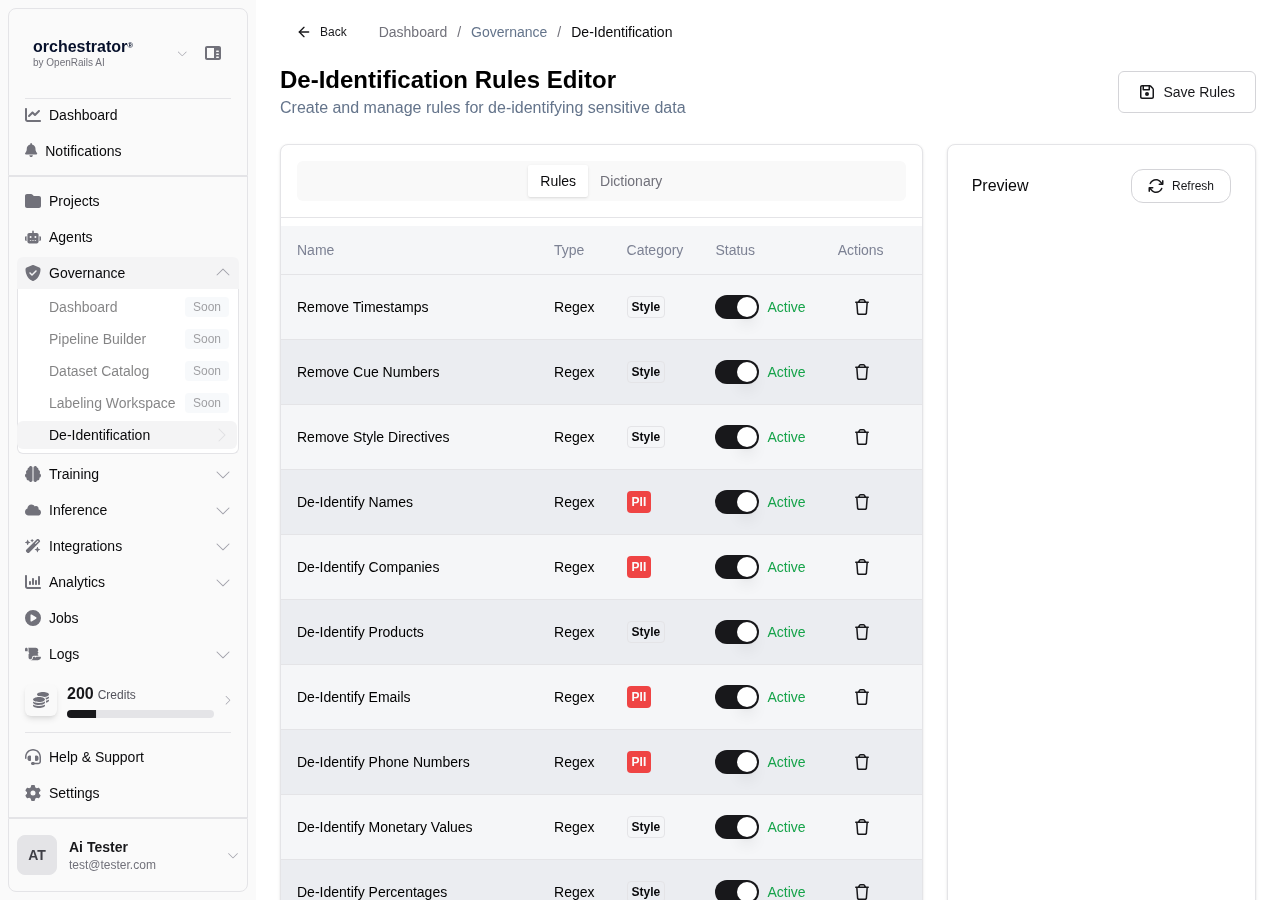Select the Projects folder icon in sidebar
Viewport: 1280px width, 900px height.
[31, 201]
